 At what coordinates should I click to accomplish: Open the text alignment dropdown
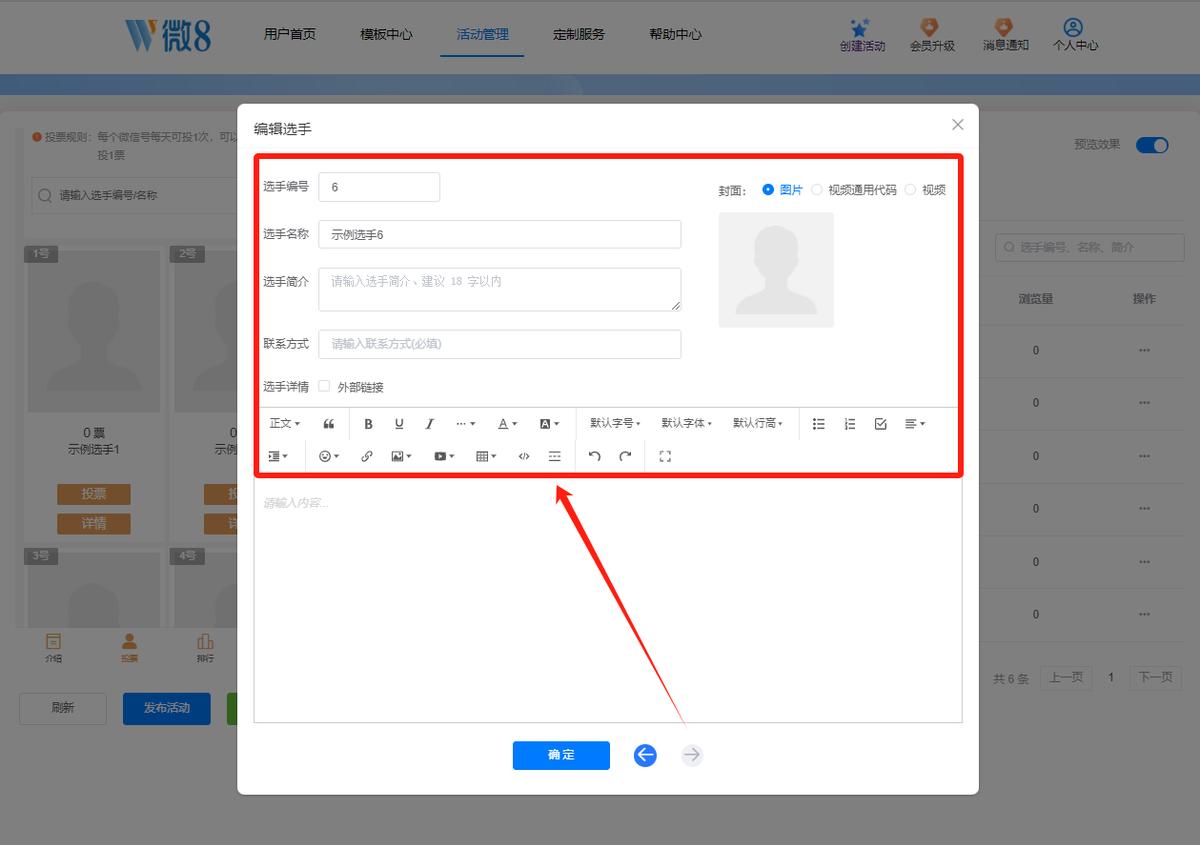(x=914, y=424)
